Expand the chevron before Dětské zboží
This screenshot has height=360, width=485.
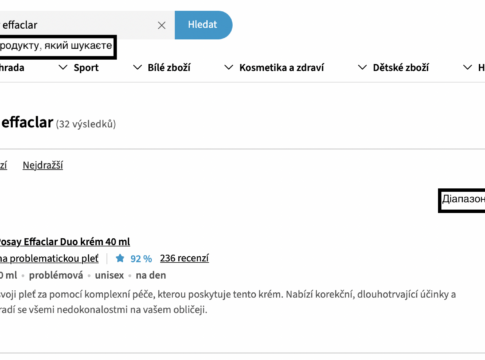point(362,68)
